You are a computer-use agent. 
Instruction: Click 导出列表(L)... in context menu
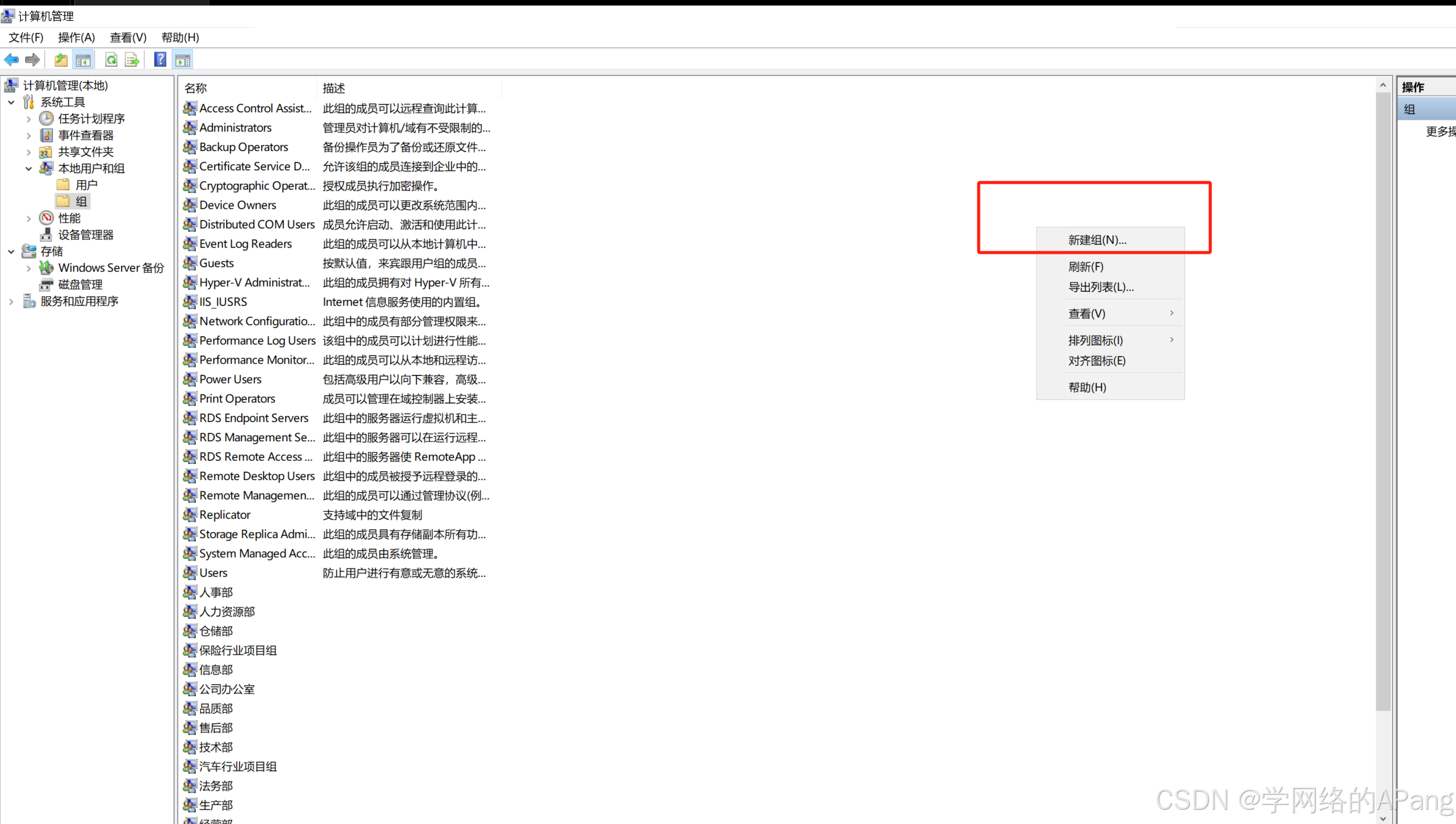[x=1100, y=287]
